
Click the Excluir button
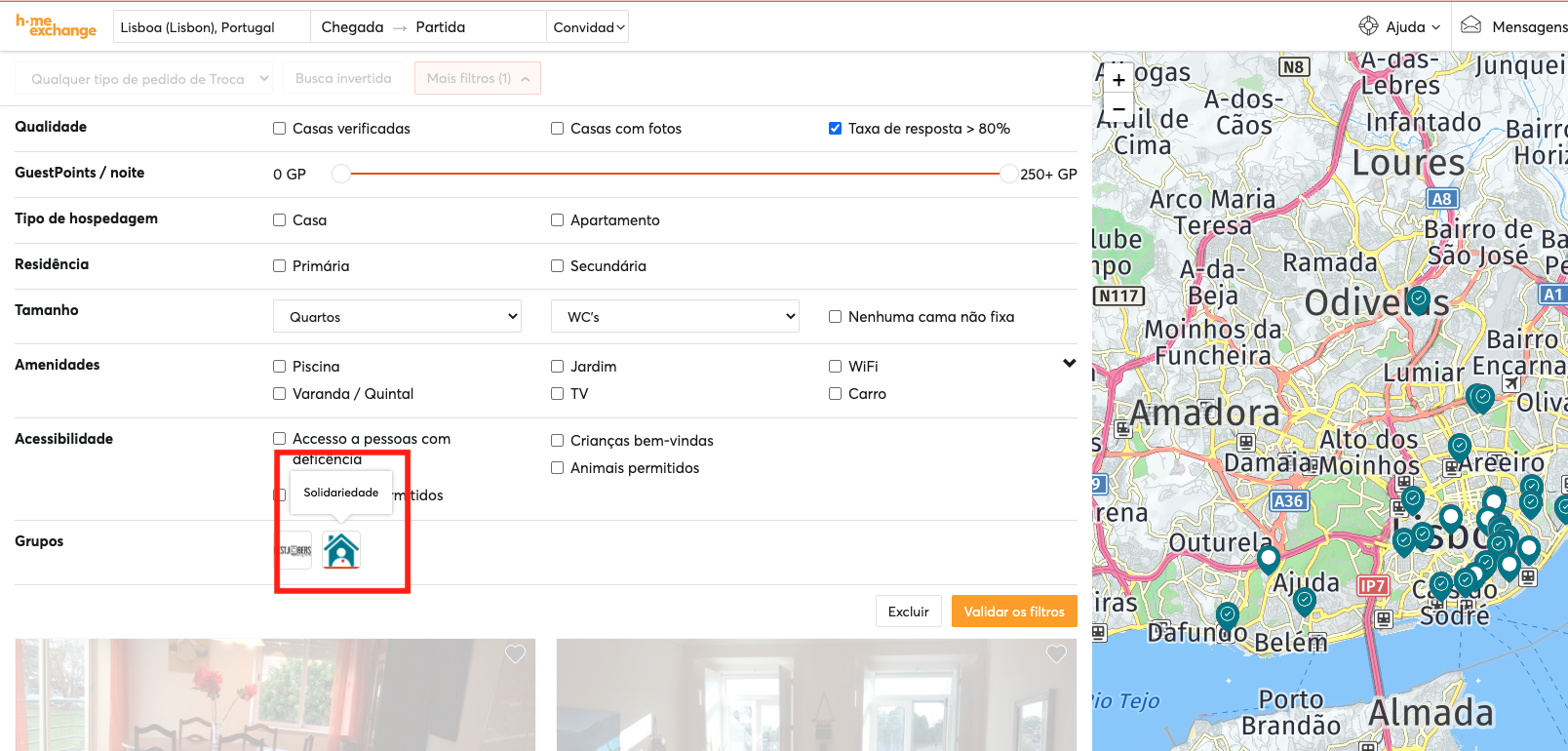tap(909, 612)
